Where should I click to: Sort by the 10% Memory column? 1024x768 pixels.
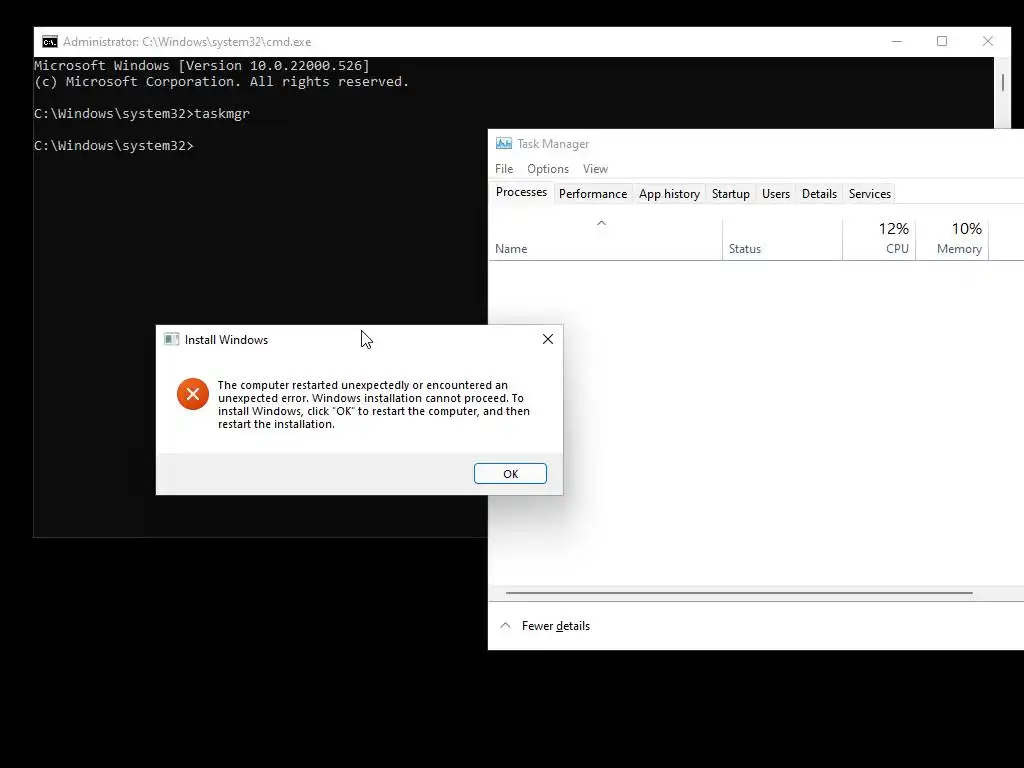tap(952, 240)
